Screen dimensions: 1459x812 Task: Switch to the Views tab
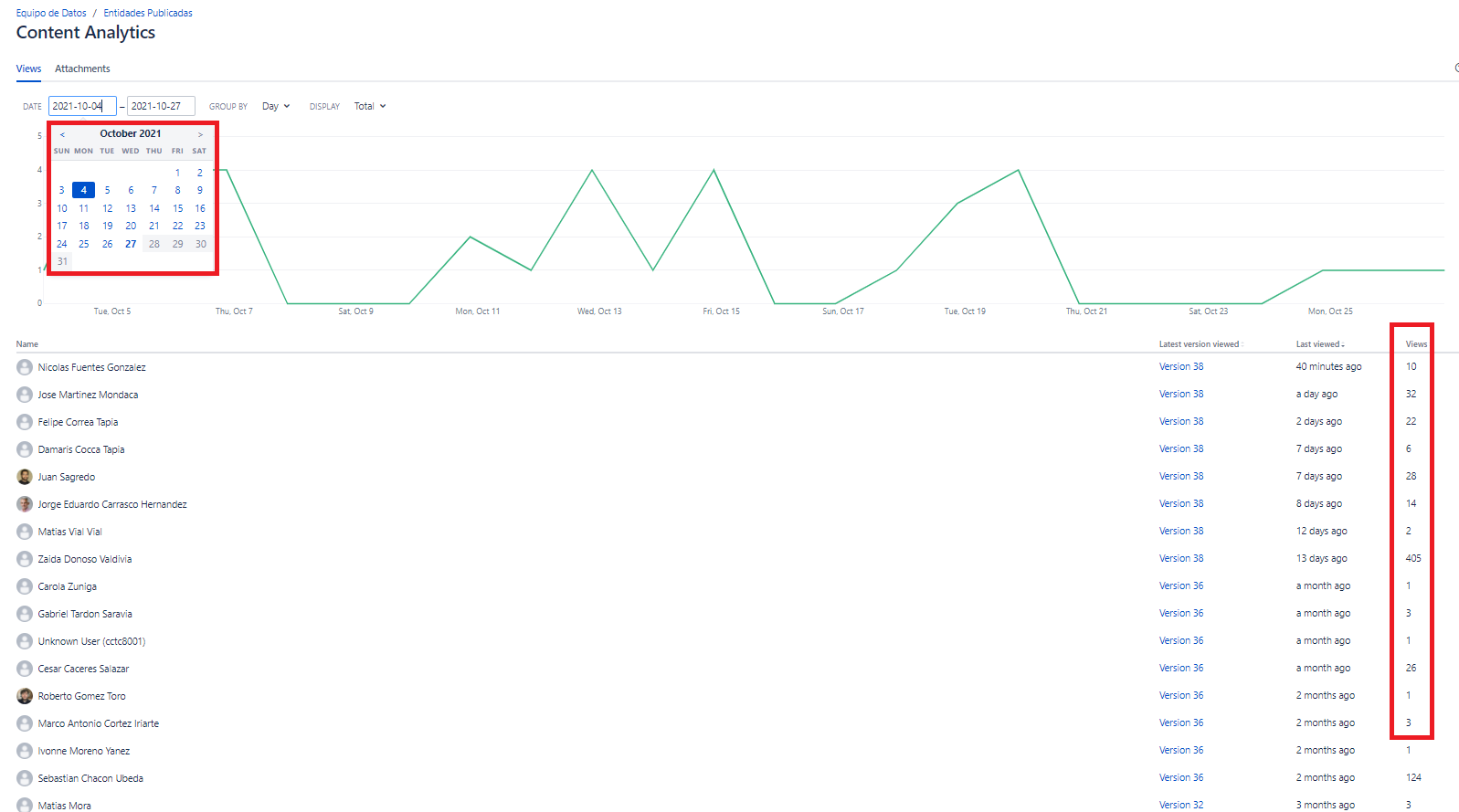(28, 69)
